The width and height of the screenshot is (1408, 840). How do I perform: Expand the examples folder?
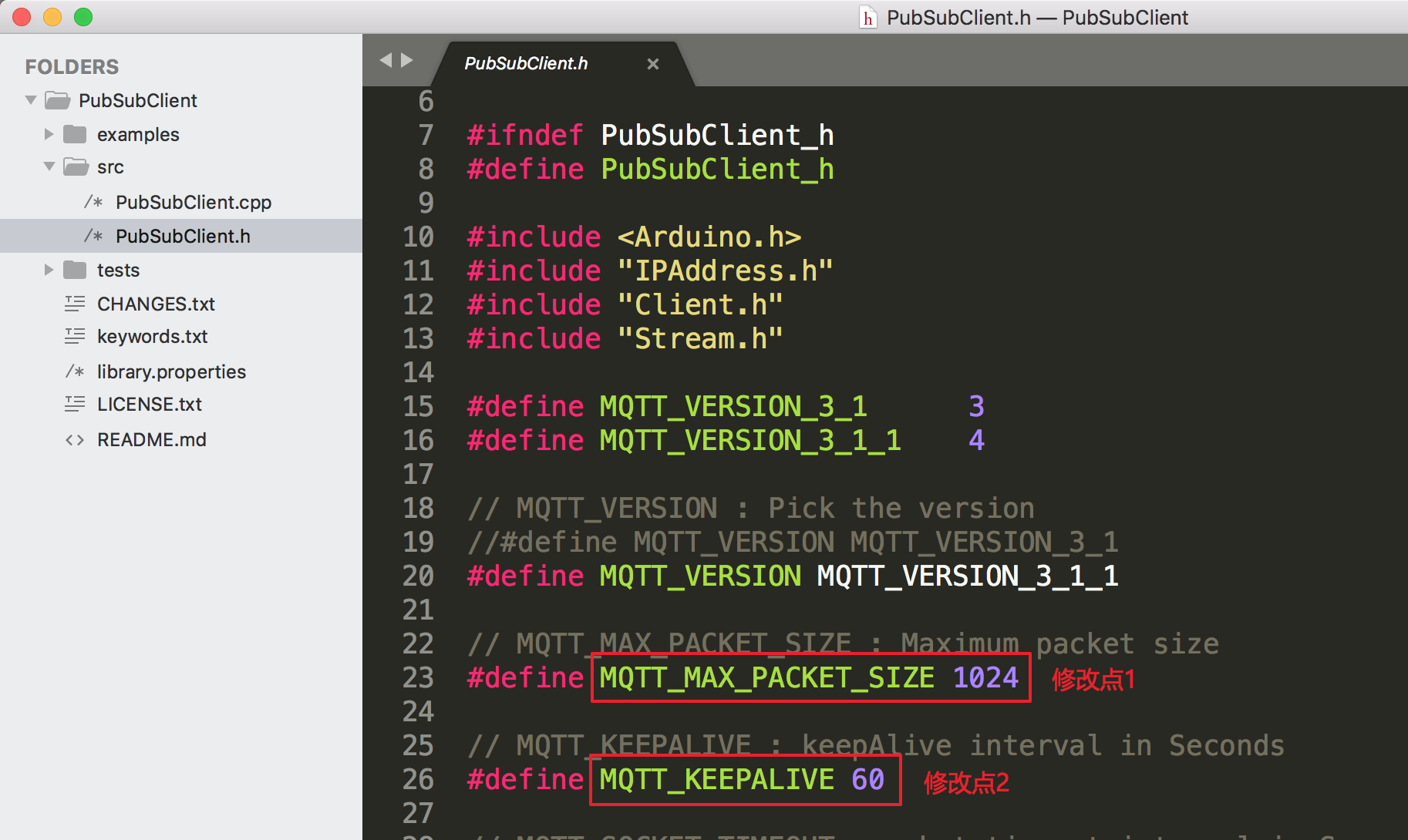[x=48, y=133]
